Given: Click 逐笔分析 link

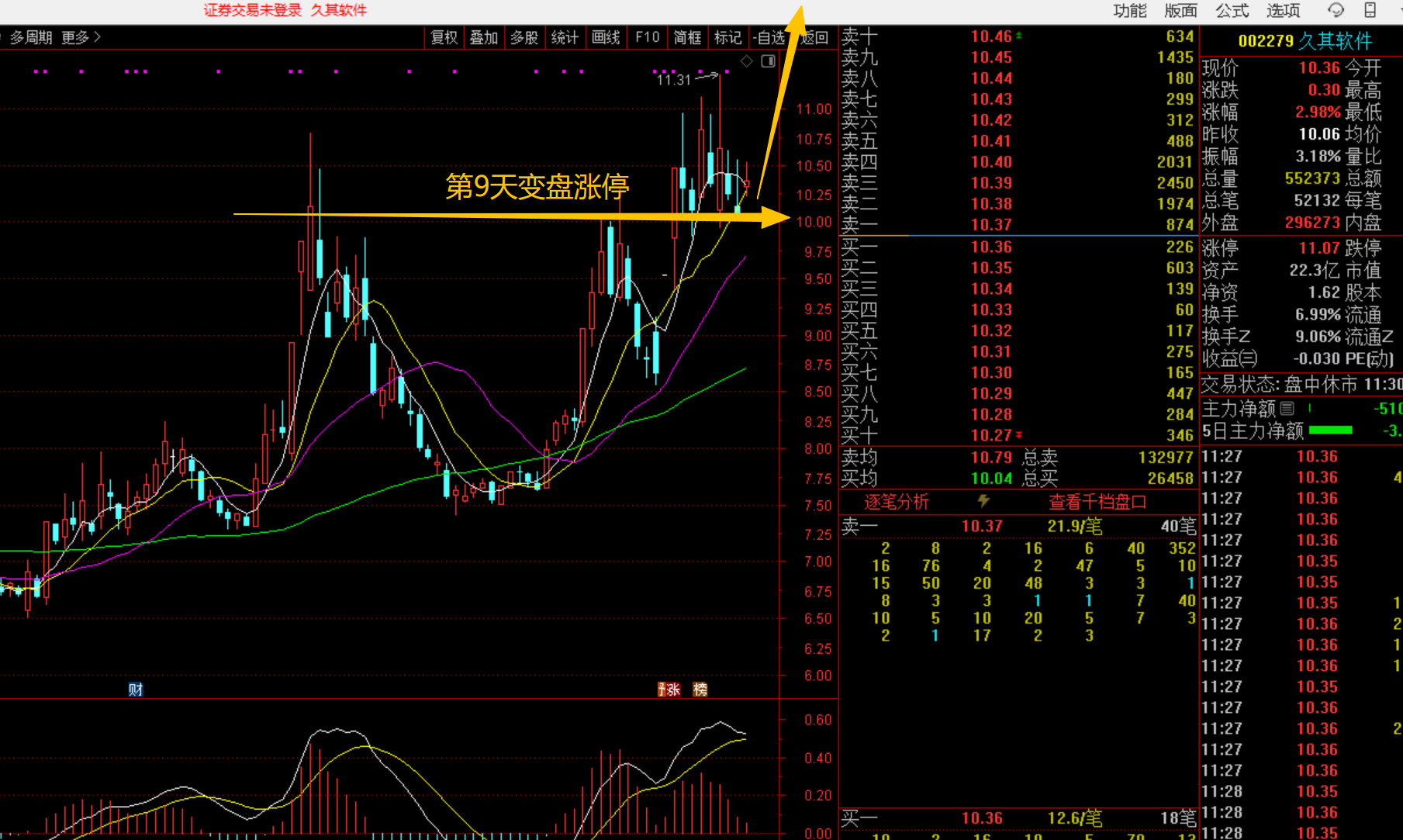Looking at the screenshot, I should pyautogui.click(x=897, y=502).
